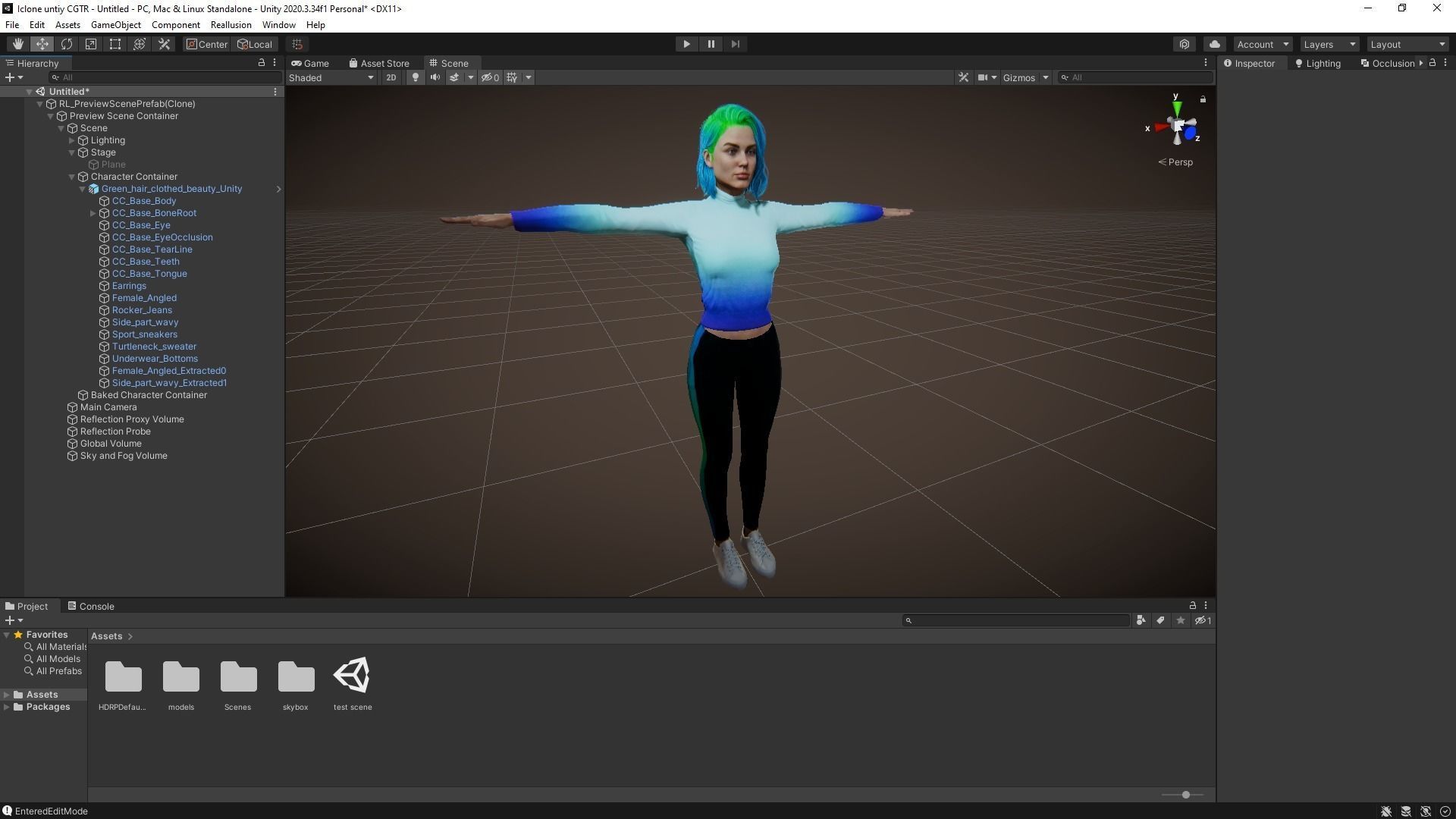Viewport: 1456px width, 819px height.
Task: Open the Reallusion menu
Action: [x=231, y=25]
